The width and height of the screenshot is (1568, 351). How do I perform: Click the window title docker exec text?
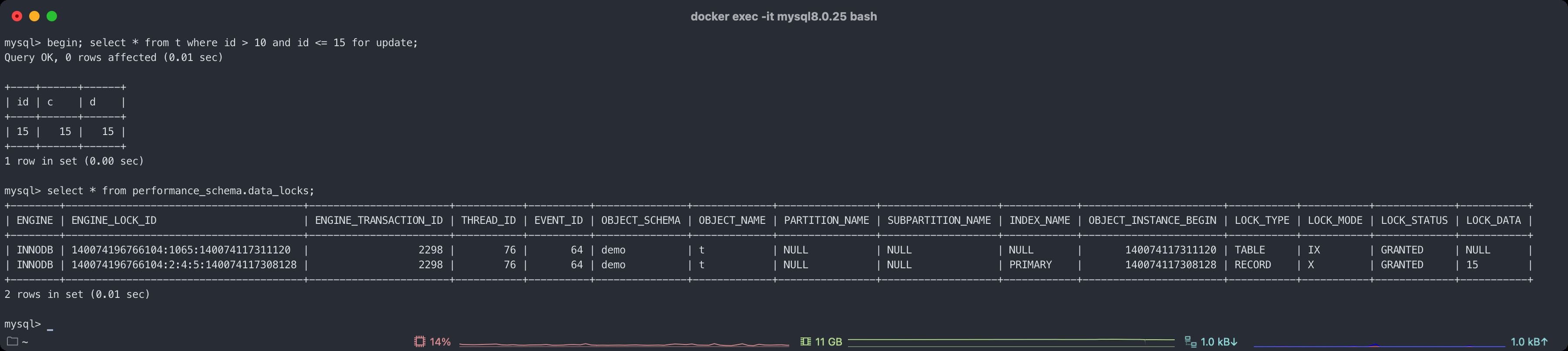pyautogui.click(x=784, y=17)
